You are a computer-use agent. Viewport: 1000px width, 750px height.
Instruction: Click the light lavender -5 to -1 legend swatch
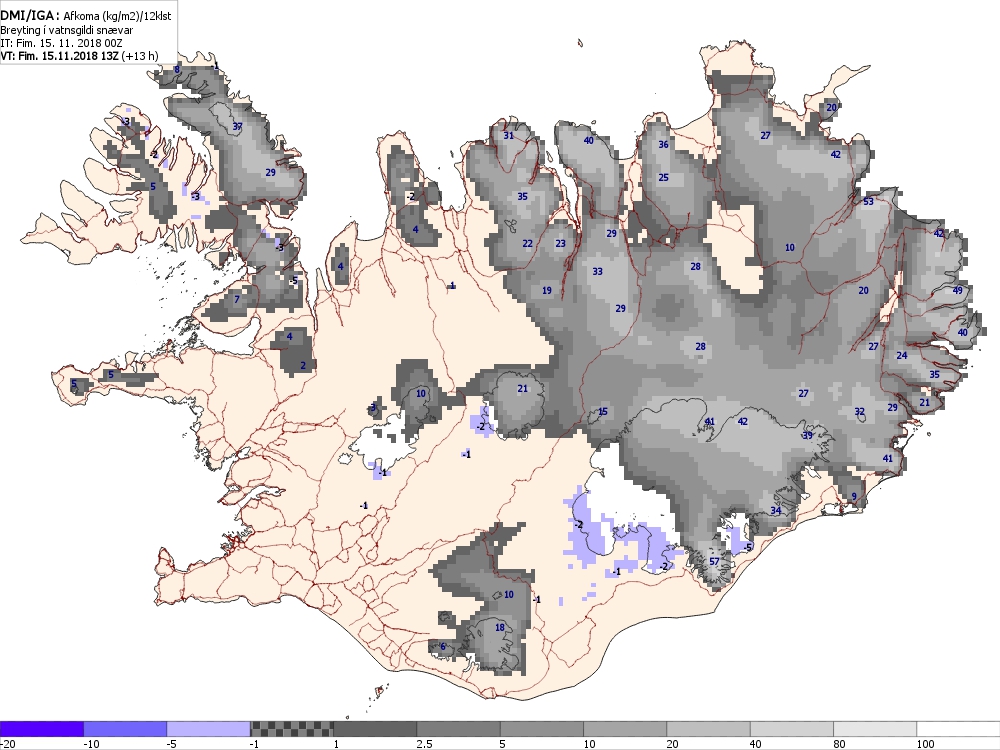[209, 728]
